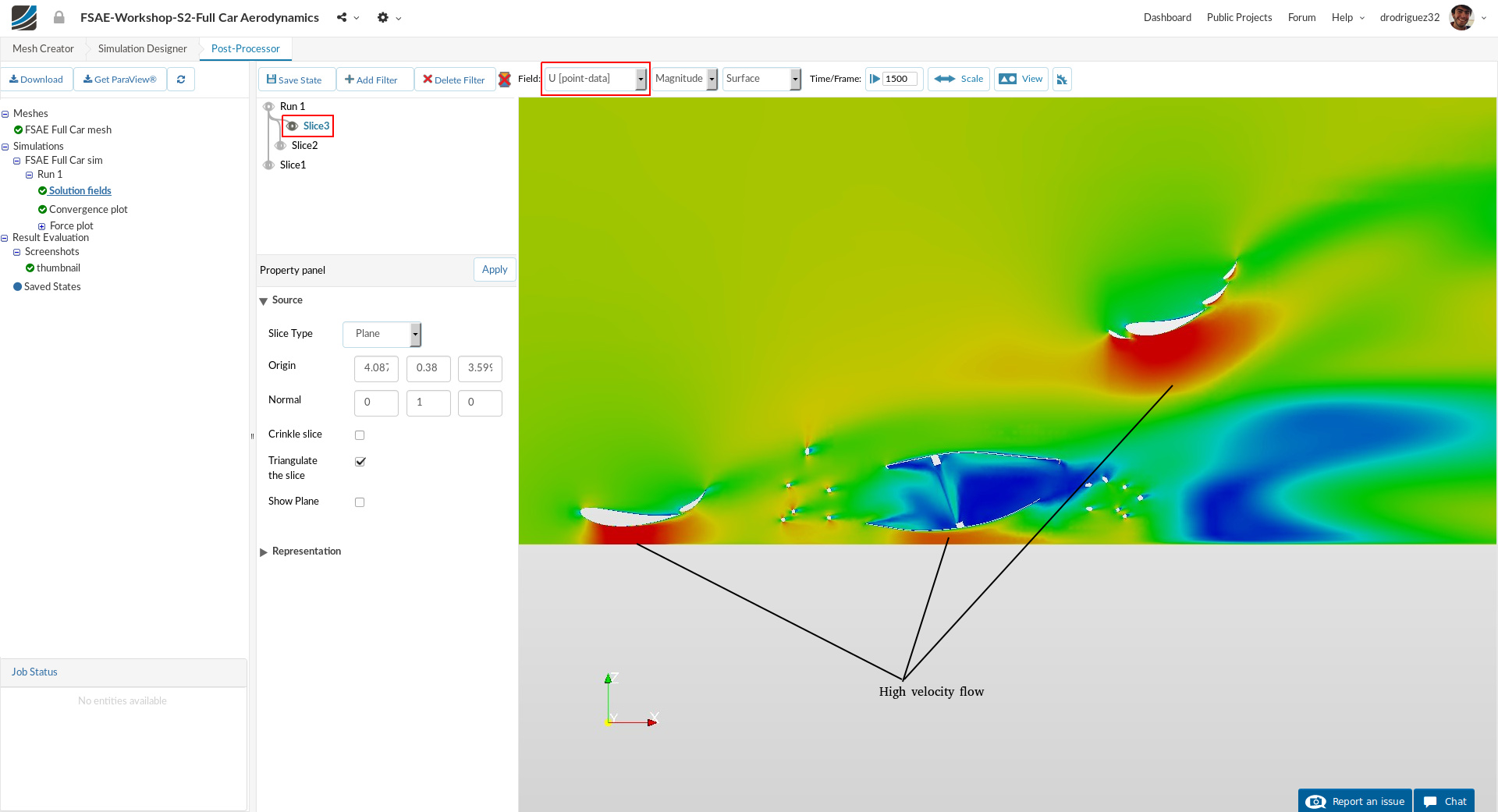
Task: Enable the Crinkle slice checkbox
Action: point(360,435)
